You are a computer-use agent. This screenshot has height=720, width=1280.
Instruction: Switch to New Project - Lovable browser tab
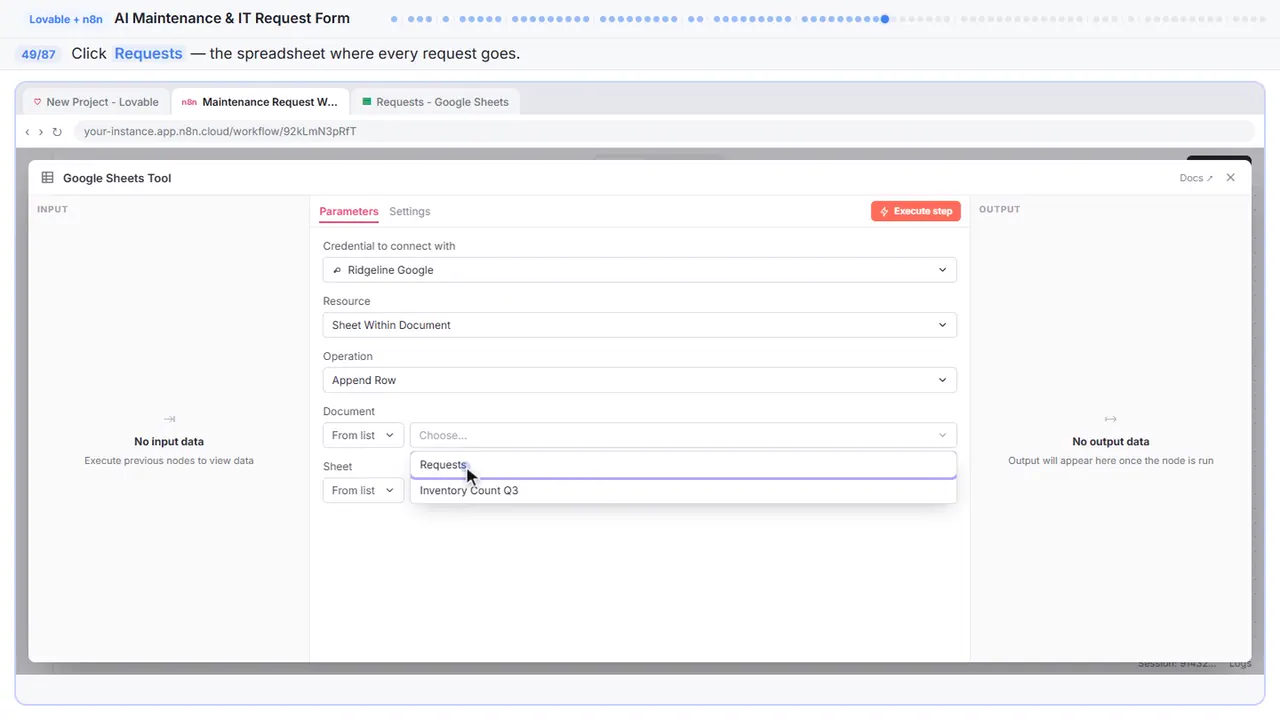[x=96, y=102]
